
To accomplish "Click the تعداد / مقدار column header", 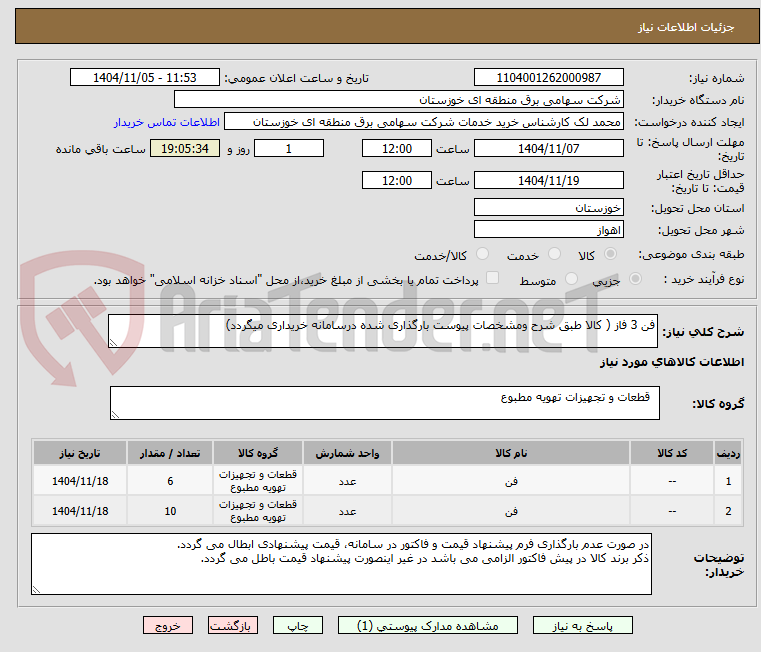I will tap(170, 453).
